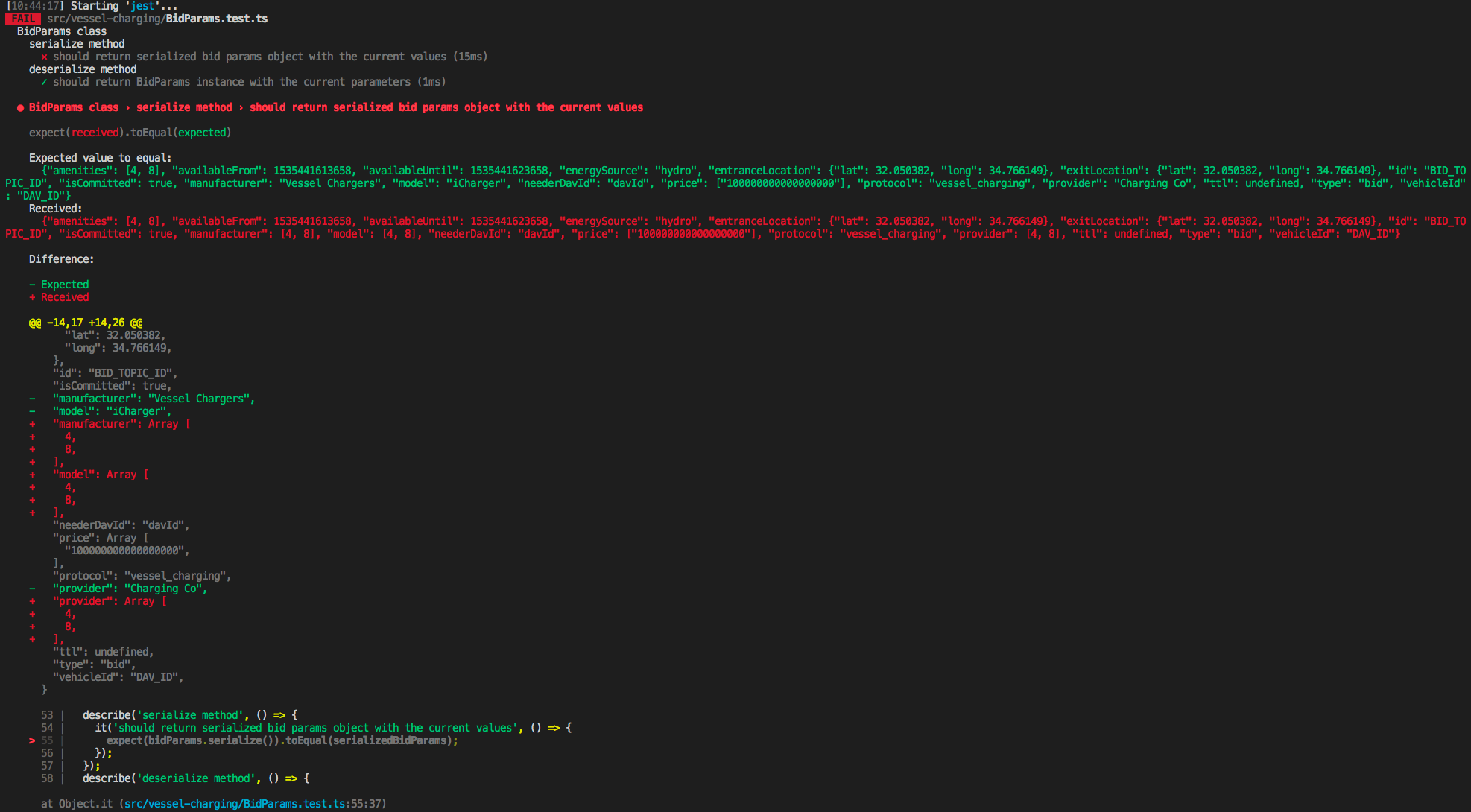Viewport: 1471px width, 812px height.
Task: Click the @@ -14,17 +14,26 @@ hunk header
Action: (86, 323)
